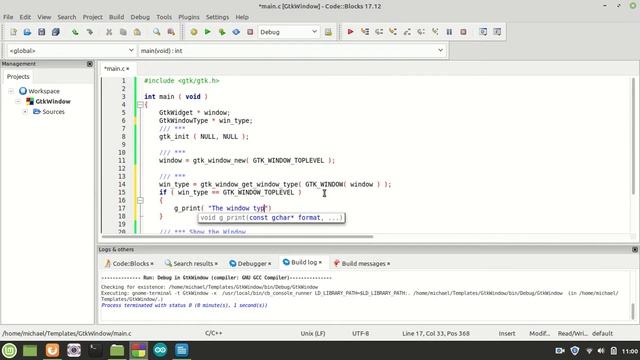Stop the debugger with red square icon
Viewport: 640px width, 360px height.
click(463, 32)
